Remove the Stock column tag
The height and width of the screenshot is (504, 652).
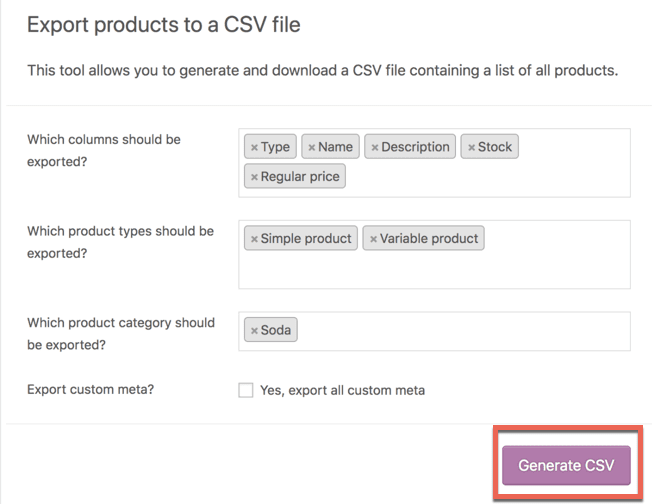[472, 148]
